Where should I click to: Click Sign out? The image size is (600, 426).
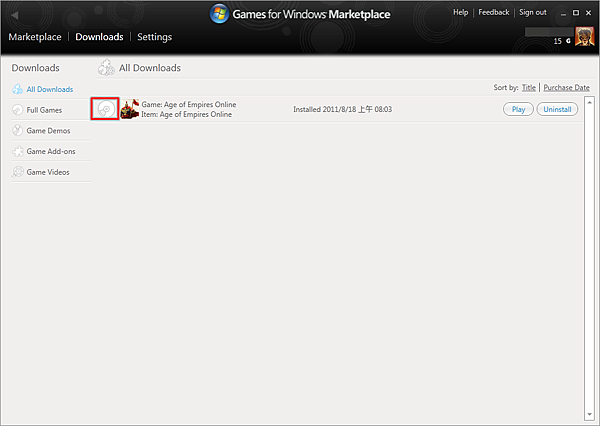click(533, 12)
